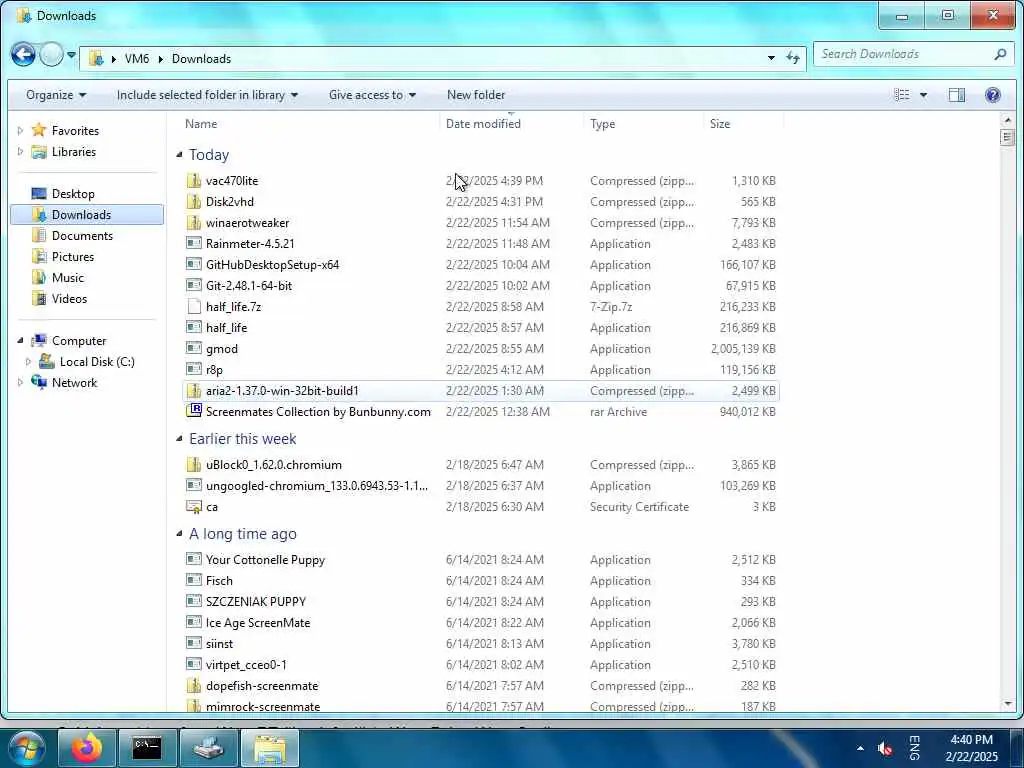Image resolution: width=1024 pixels, height=768 pixels.
Task: Select the half_life application file
Action: tap(226, 328)
